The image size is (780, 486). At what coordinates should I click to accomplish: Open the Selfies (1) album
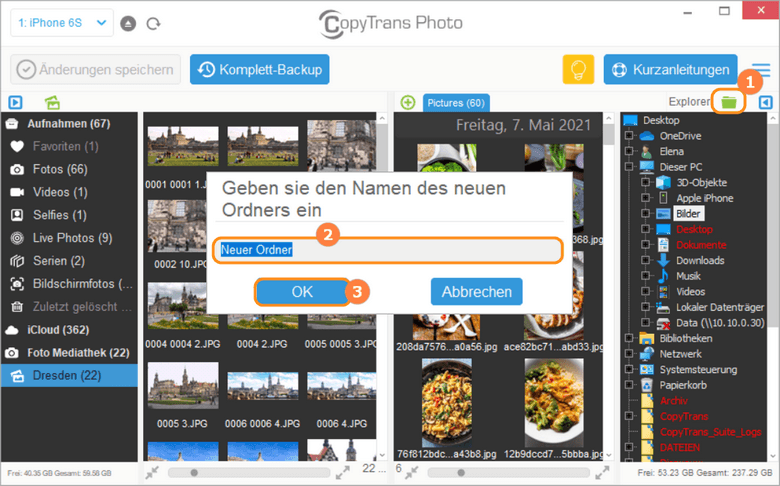(x=69, y=215)
